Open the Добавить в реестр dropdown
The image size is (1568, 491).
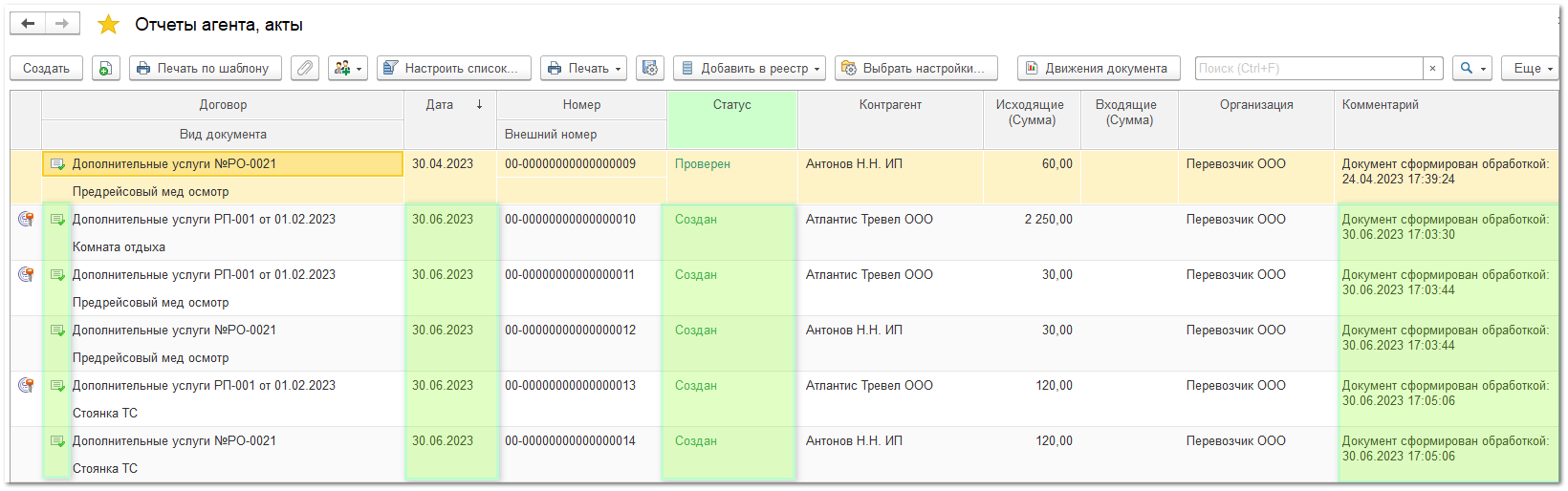[x=751, y=69]
